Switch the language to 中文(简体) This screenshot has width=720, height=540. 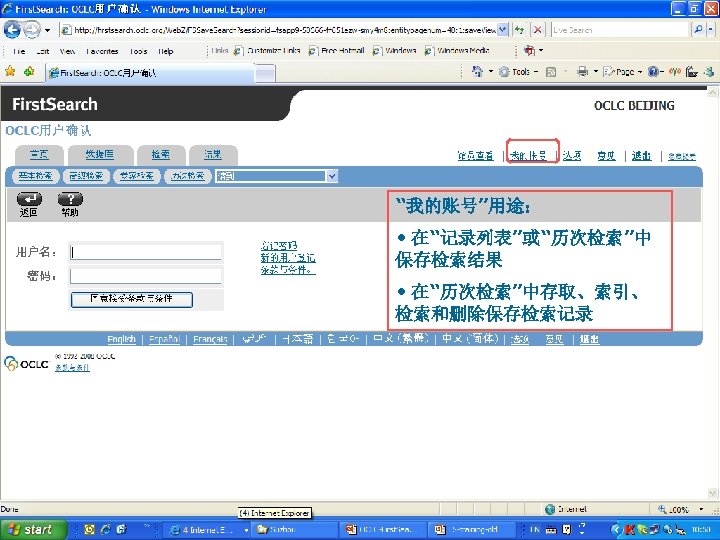[x=470, y=339]
